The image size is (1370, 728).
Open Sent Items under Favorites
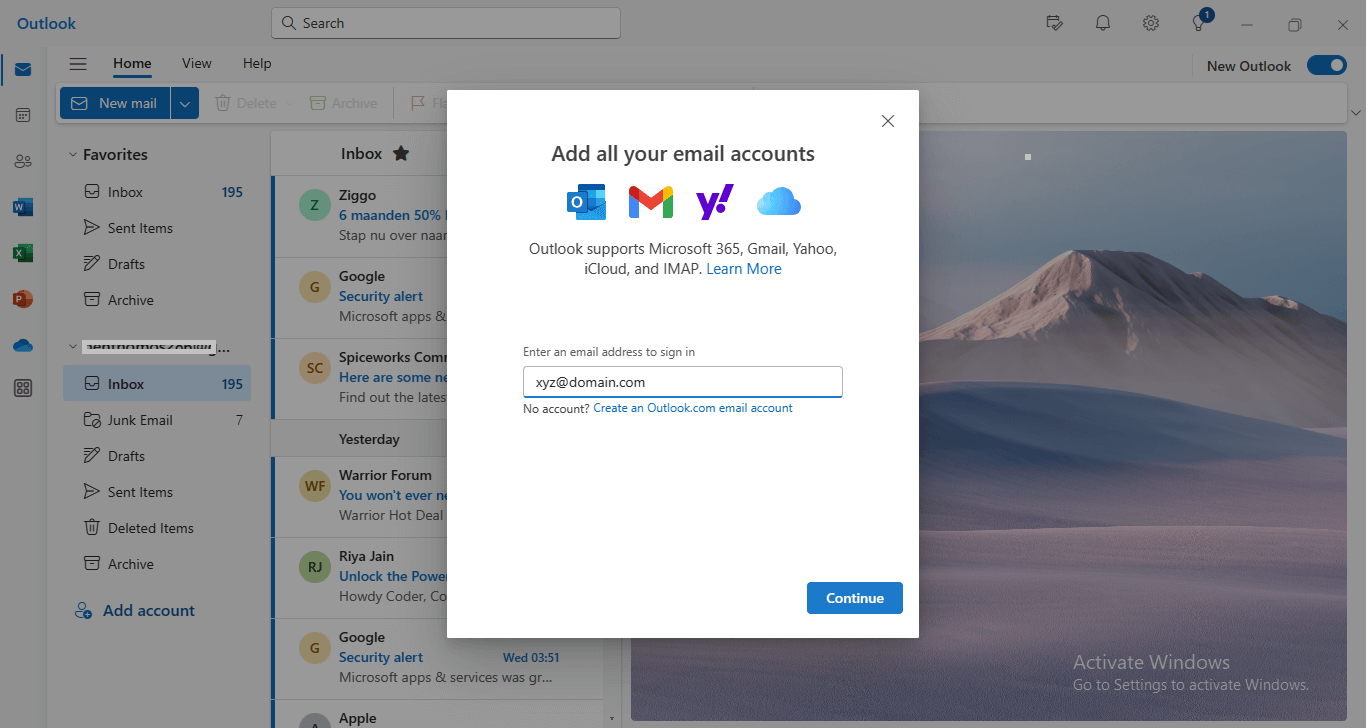(x=157, y=228)
